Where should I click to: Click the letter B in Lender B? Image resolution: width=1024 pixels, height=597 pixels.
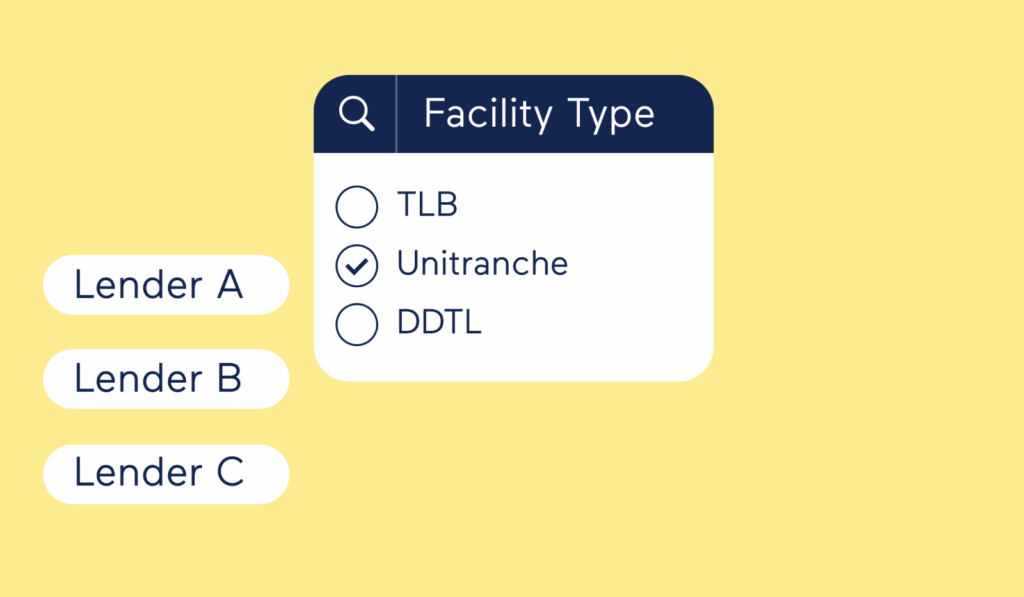click(x=229, y=379)
